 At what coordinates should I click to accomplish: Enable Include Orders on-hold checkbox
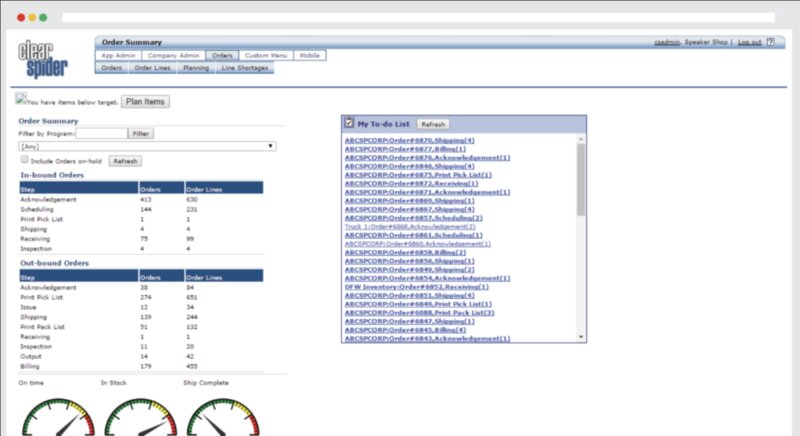(x=25, y=160)
